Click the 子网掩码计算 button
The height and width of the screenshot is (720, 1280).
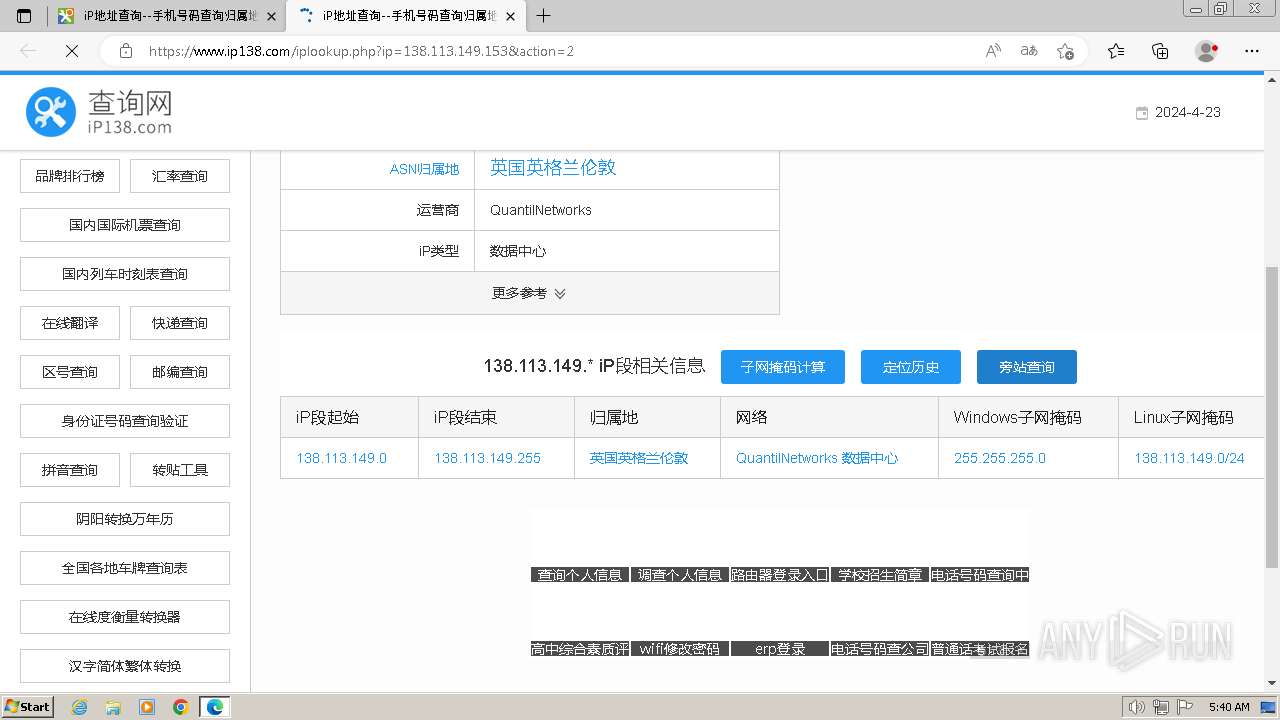pyautogui.click(x=783, y=367)
